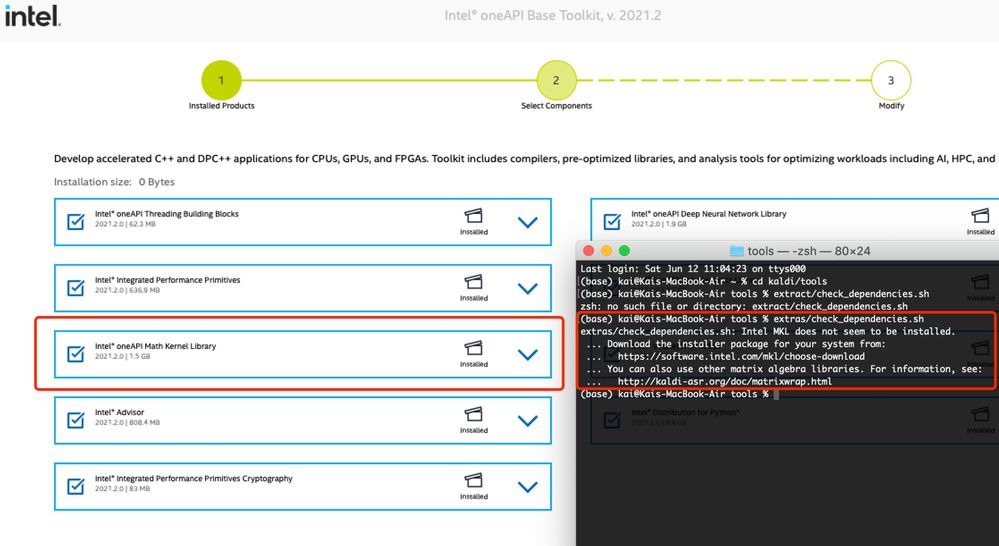
Task: Click the green zoom button on terminal window
Action: (625, 250)
